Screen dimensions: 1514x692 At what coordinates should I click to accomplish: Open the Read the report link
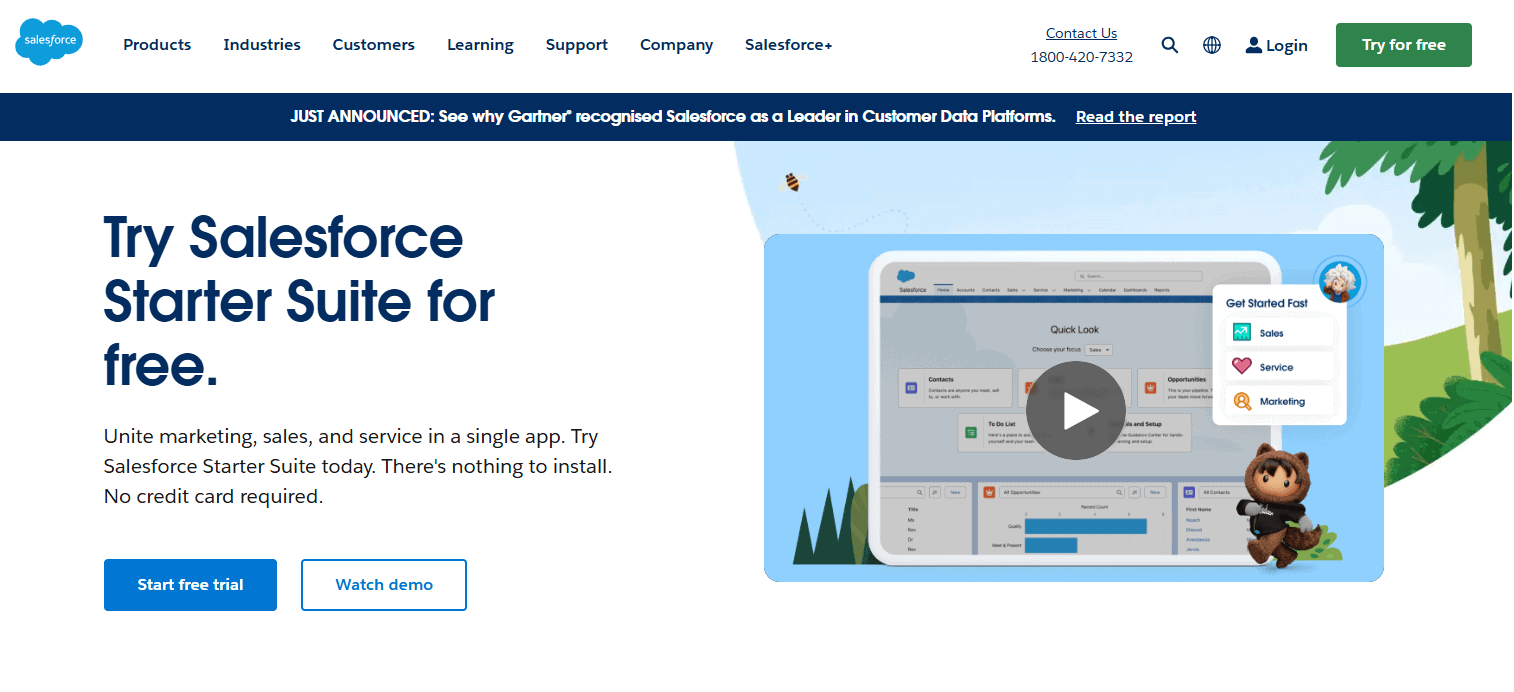click(x=1135, y=117)
